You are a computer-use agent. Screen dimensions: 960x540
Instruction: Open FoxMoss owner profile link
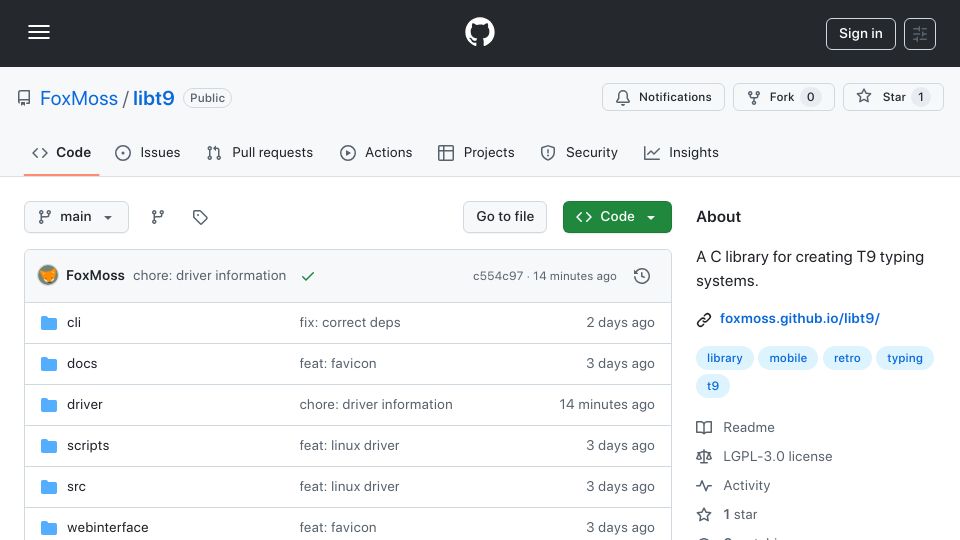tap(79, 98)
